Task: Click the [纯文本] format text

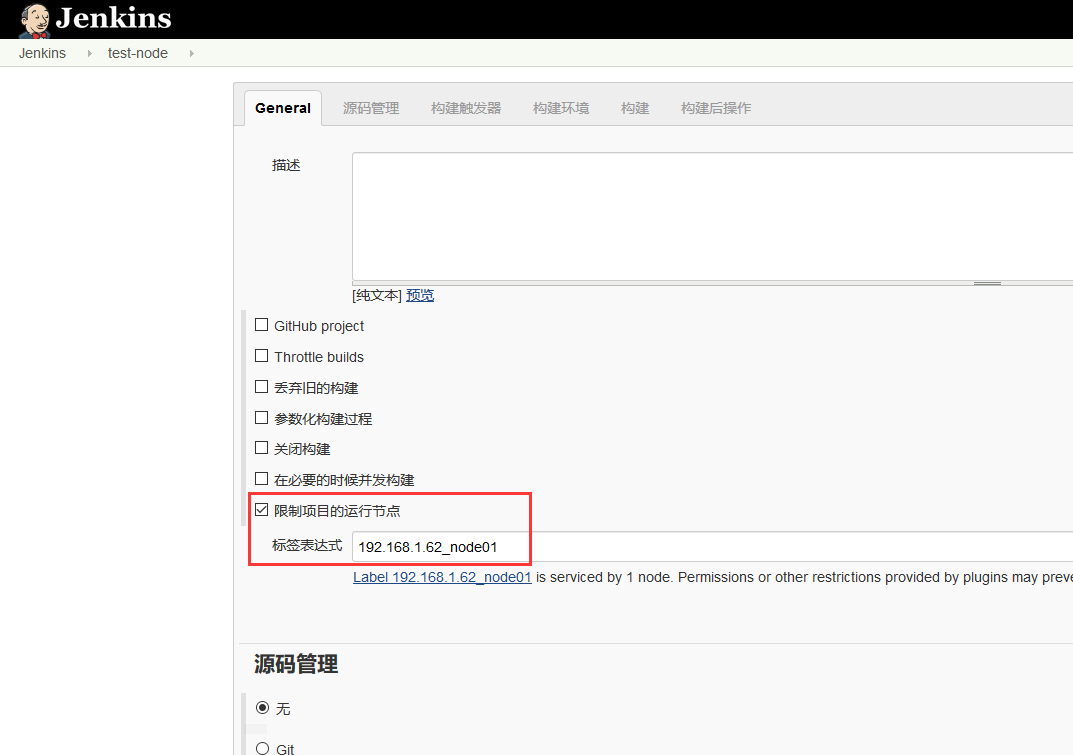Action: click(377, 296)
